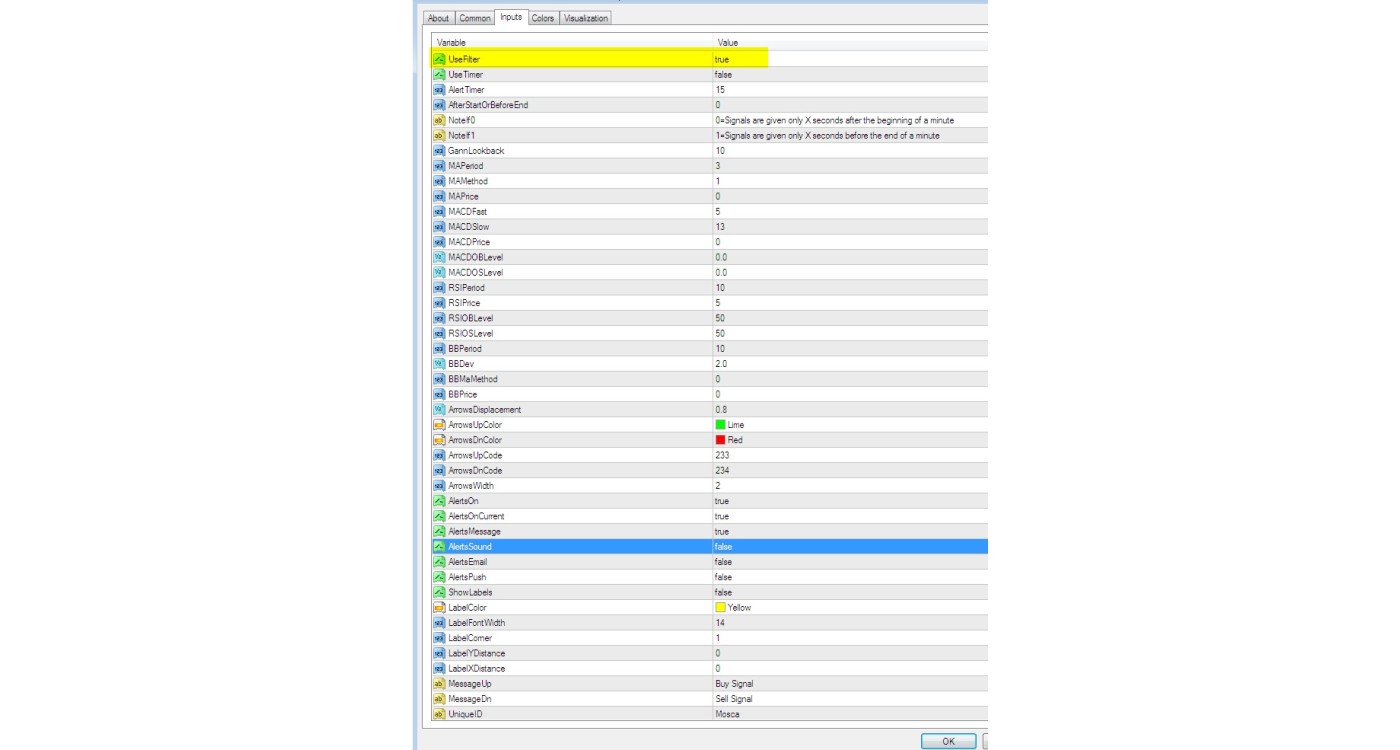Toggle the UseTimer false value
This screenshot has width=1400, height=750.
pos(722,75)
